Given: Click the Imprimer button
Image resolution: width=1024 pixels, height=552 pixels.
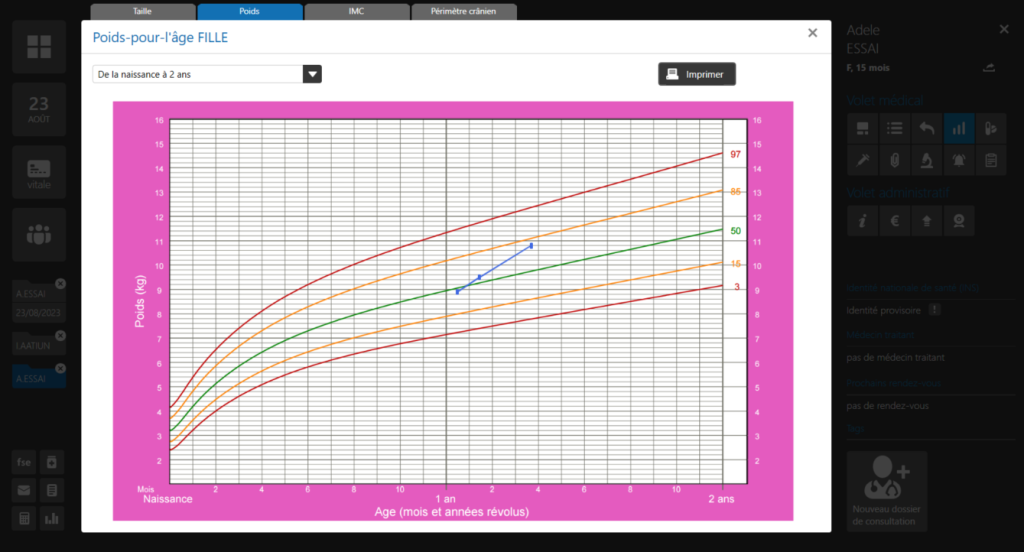Looking at the screenshot, I should pyautogui.click(x=697, y=74).
